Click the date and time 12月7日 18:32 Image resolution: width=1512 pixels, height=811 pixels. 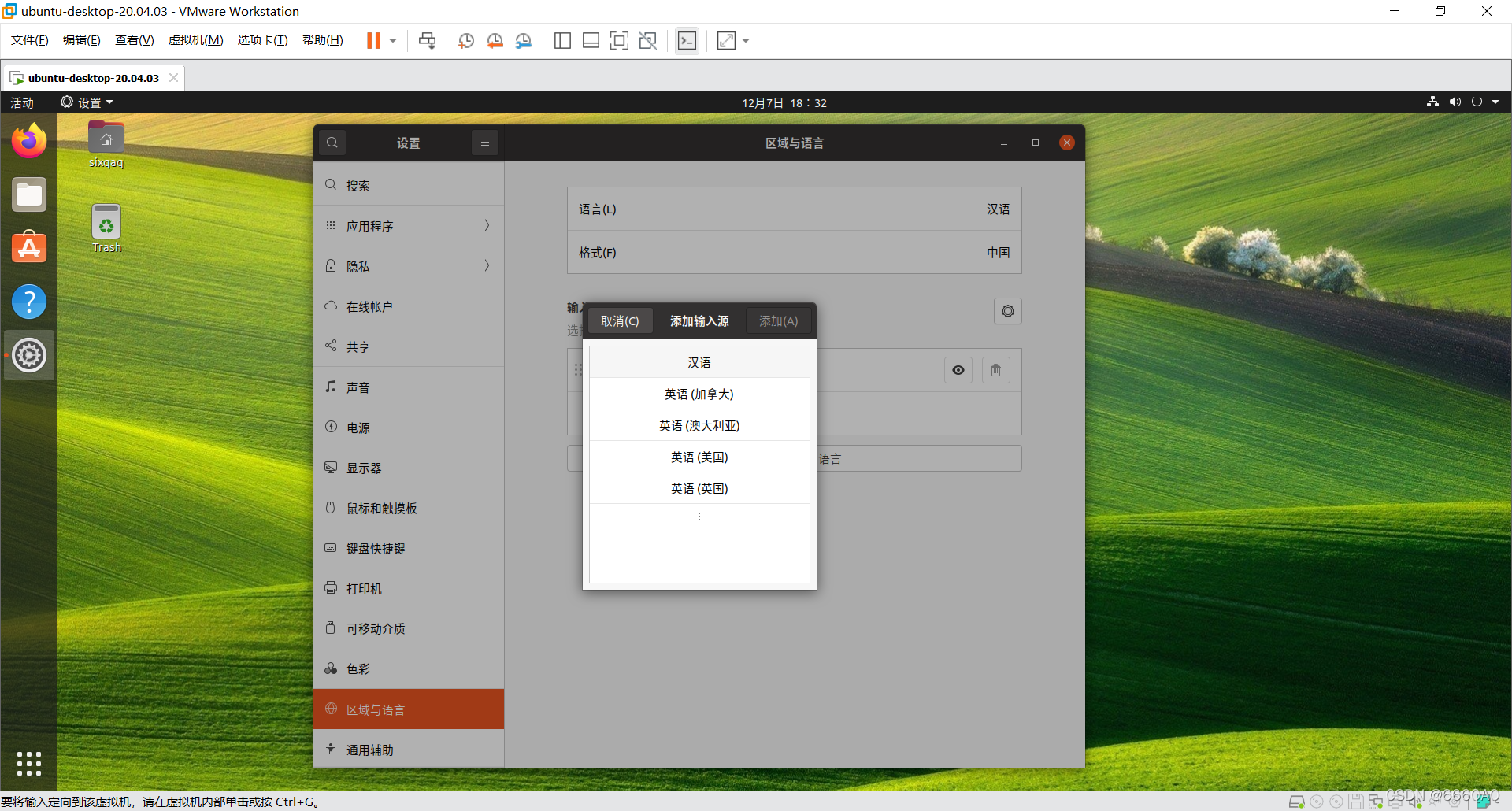pos(784,102)
